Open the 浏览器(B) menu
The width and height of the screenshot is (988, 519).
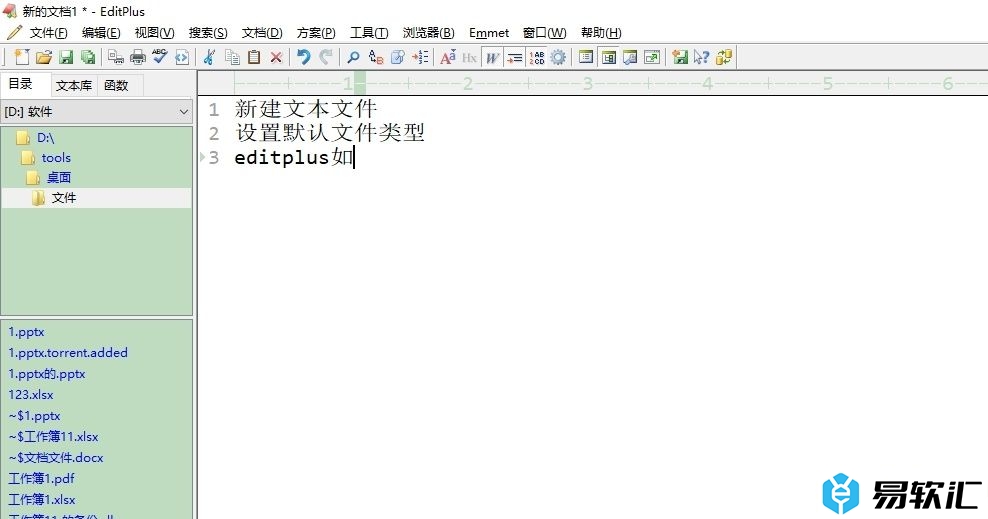click(428, 33)
